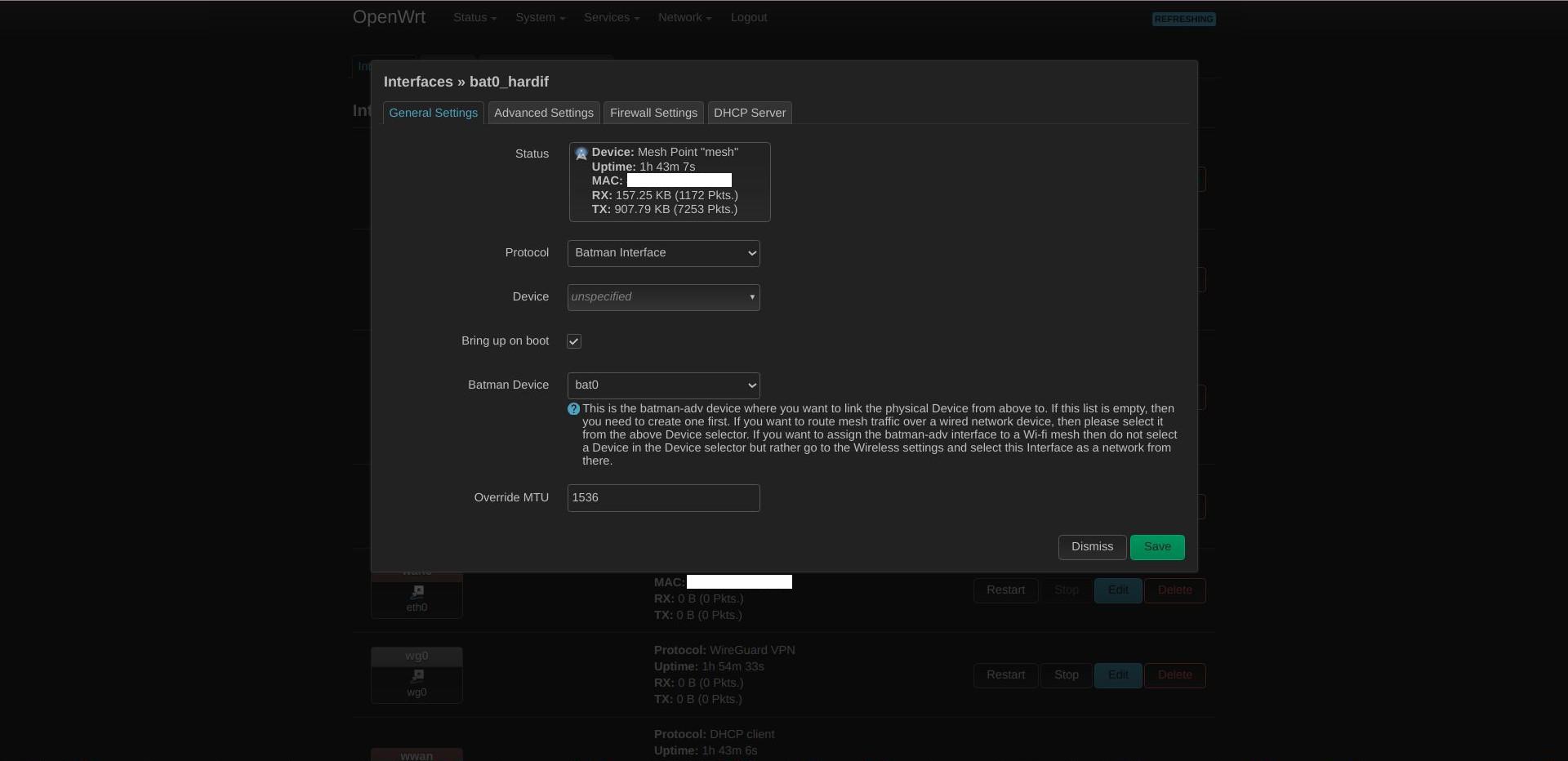
Task: Click Restart for the eth0 interface row
Action: point(1005,590)
